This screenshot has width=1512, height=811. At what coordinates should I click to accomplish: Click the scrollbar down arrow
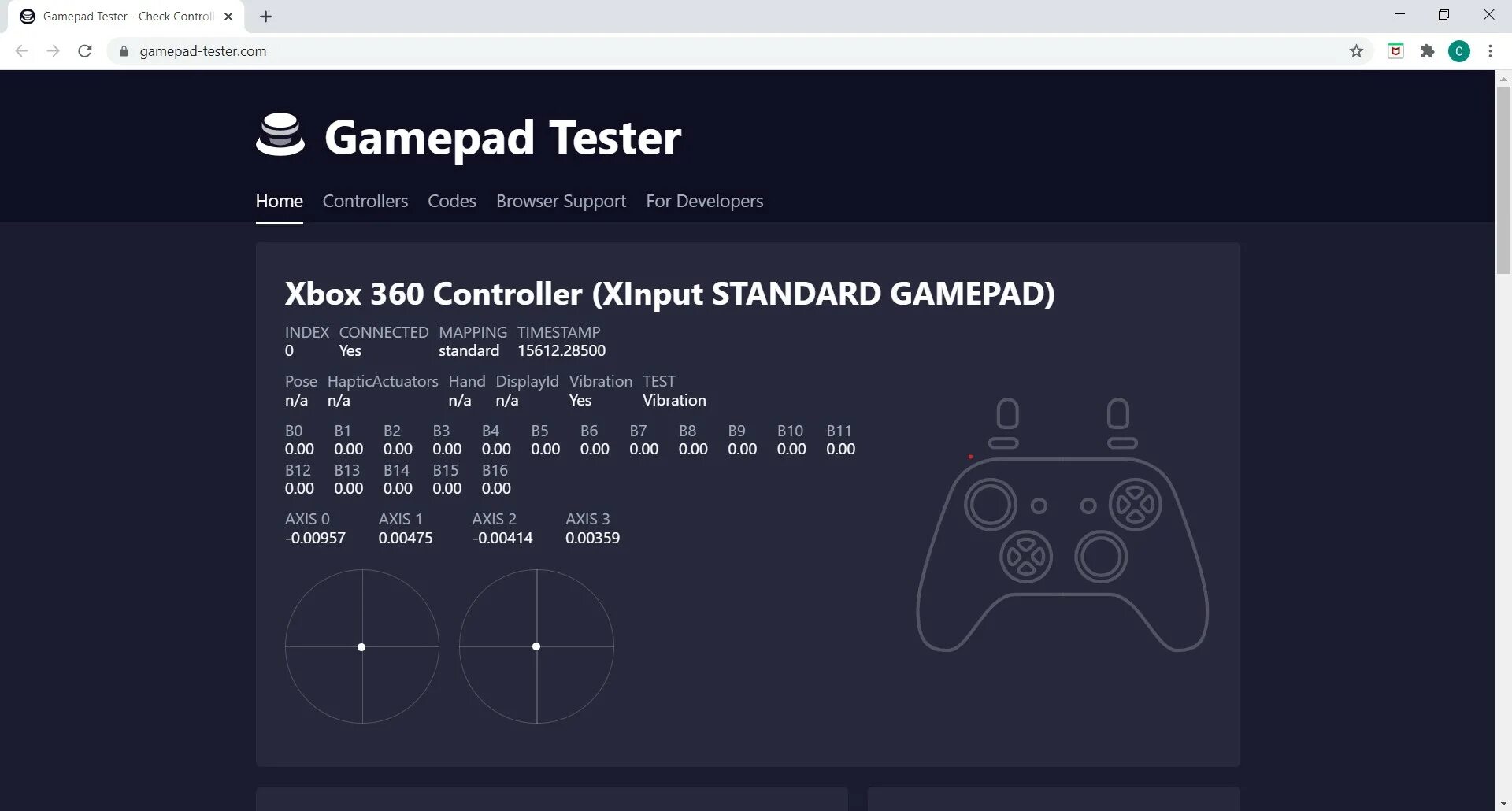(x=1503, y=803)
